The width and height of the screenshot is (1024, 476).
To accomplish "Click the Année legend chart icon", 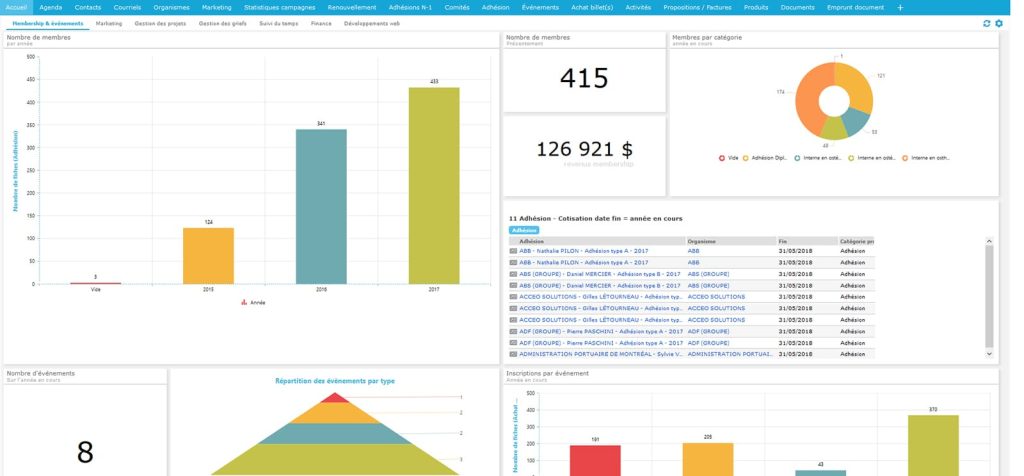I will [245, 301].
